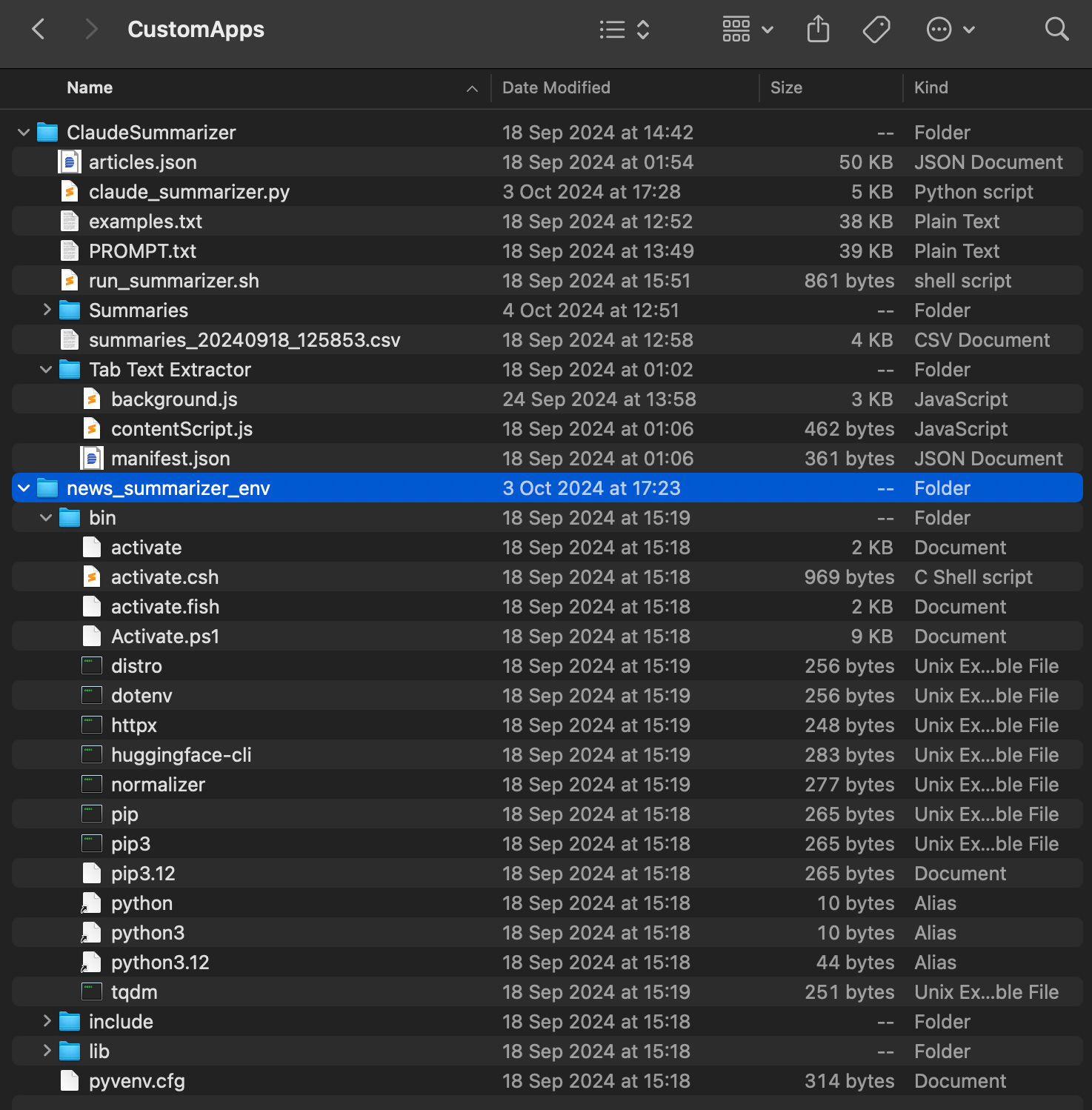Select the news_summarizer_env row name
The height and width of the screenshot is (1110, 1092).
pos(168,488)
